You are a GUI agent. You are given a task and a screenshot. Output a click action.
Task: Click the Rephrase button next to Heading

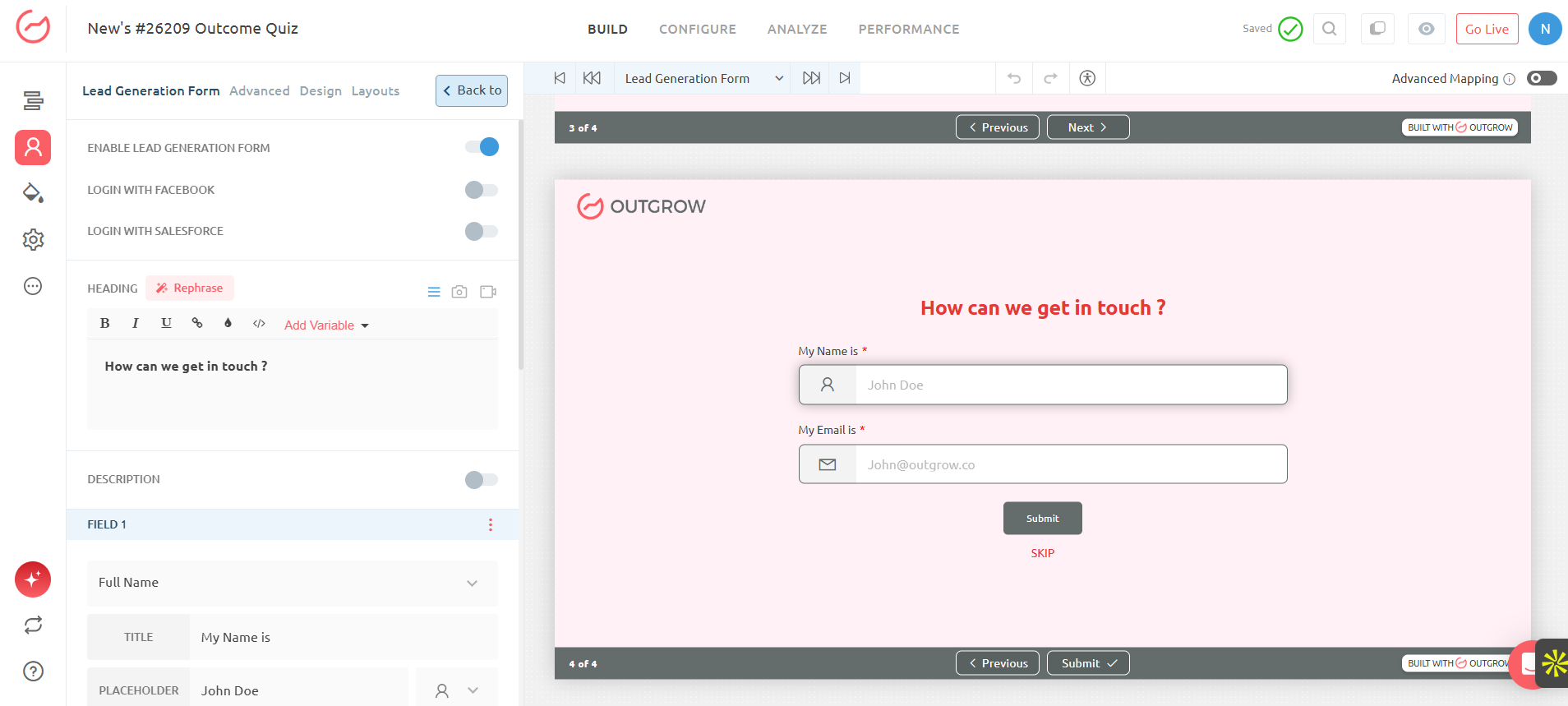click(190, 288)
